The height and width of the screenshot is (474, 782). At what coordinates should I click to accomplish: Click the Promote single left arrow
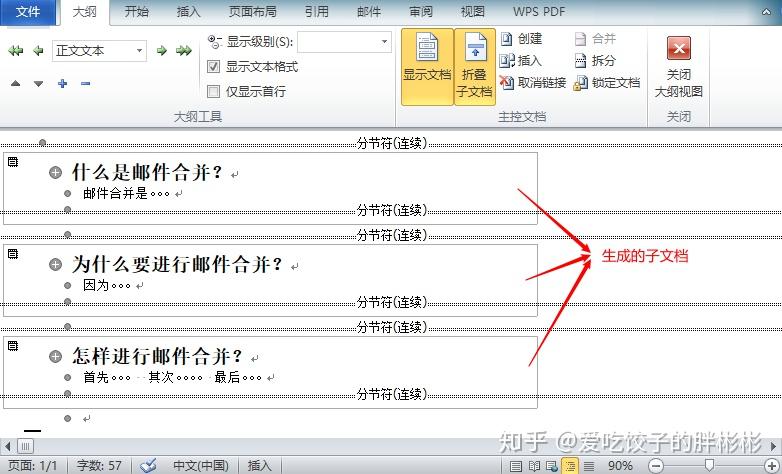click(x=38, y=50)
